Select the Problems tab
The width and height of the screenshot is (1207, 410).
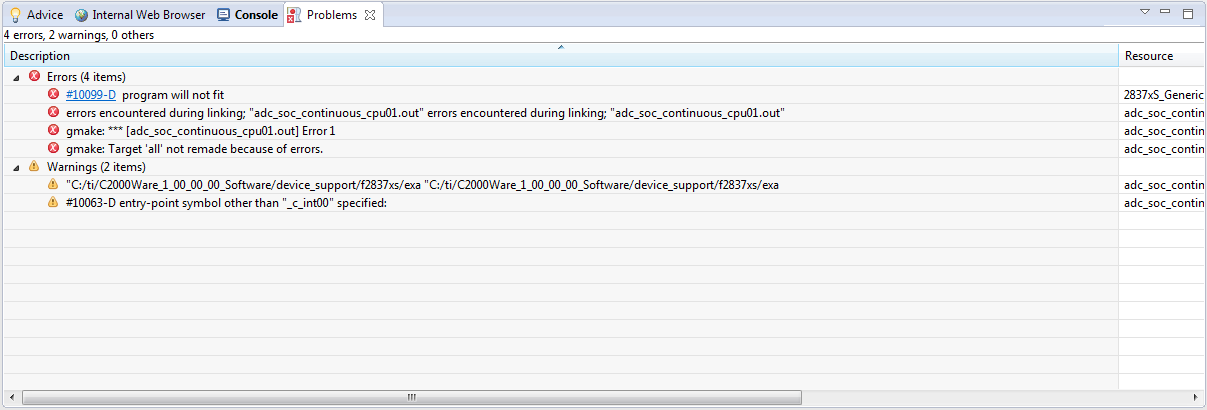(331, 15)
